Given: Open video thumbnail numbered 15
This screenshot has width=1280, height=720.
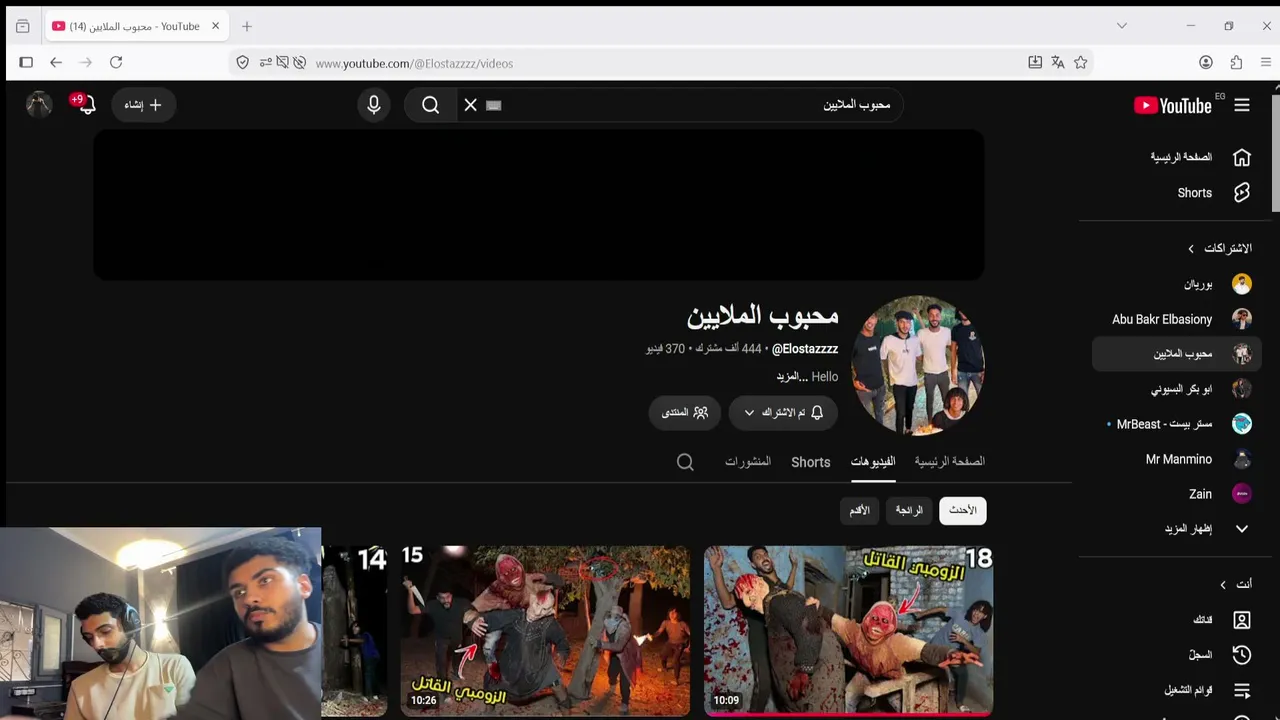Looking at the screenshot, I should tap(545, 631).
